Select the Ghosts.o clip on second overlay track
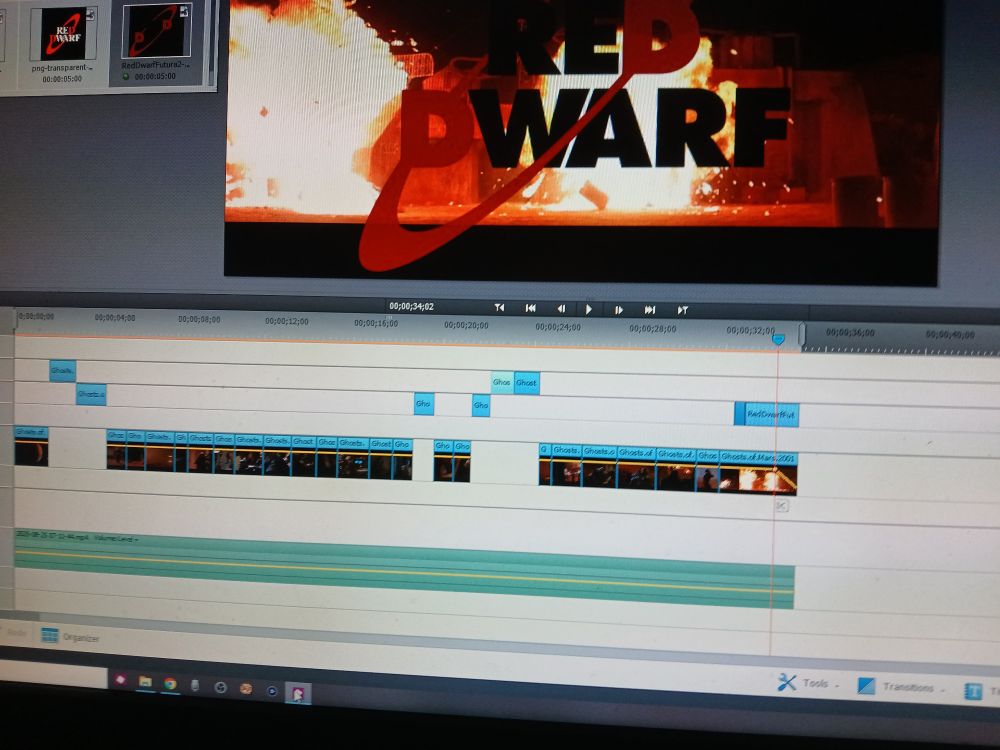The width and height of the screenshot is (1000, 750). [91, 394]
